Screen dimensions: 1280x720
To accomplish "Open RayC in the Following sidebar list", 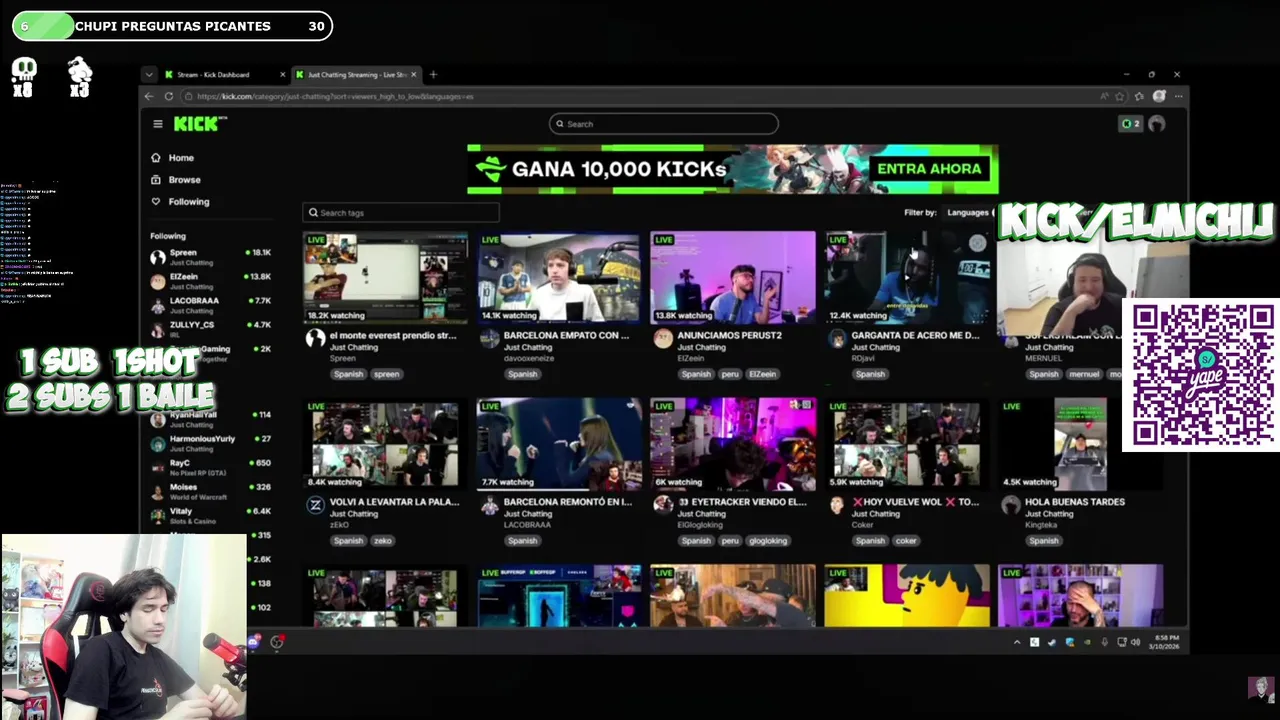I will (x=210, y=467).
